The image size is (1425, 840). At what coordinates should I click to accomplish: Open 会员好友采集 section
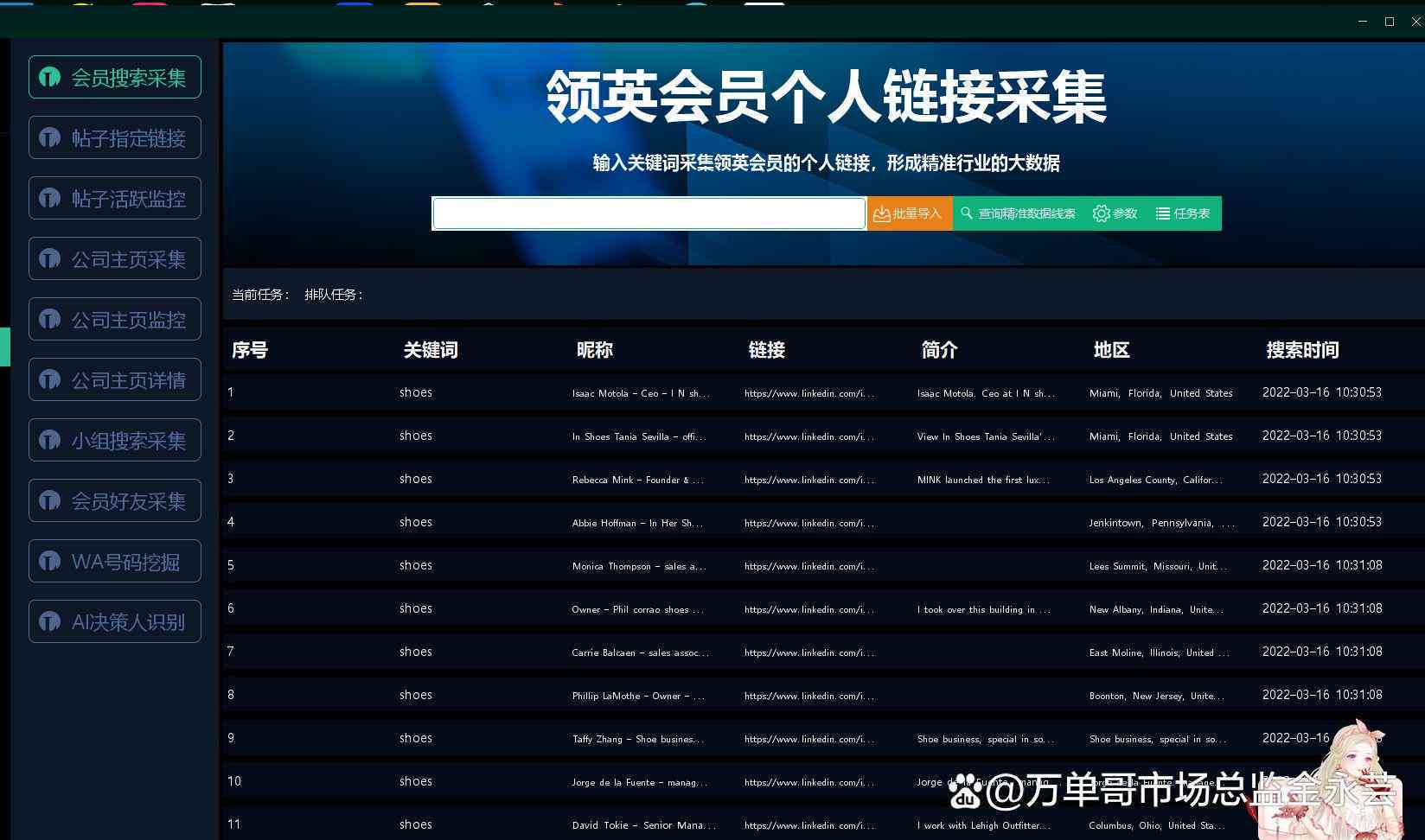115,500
